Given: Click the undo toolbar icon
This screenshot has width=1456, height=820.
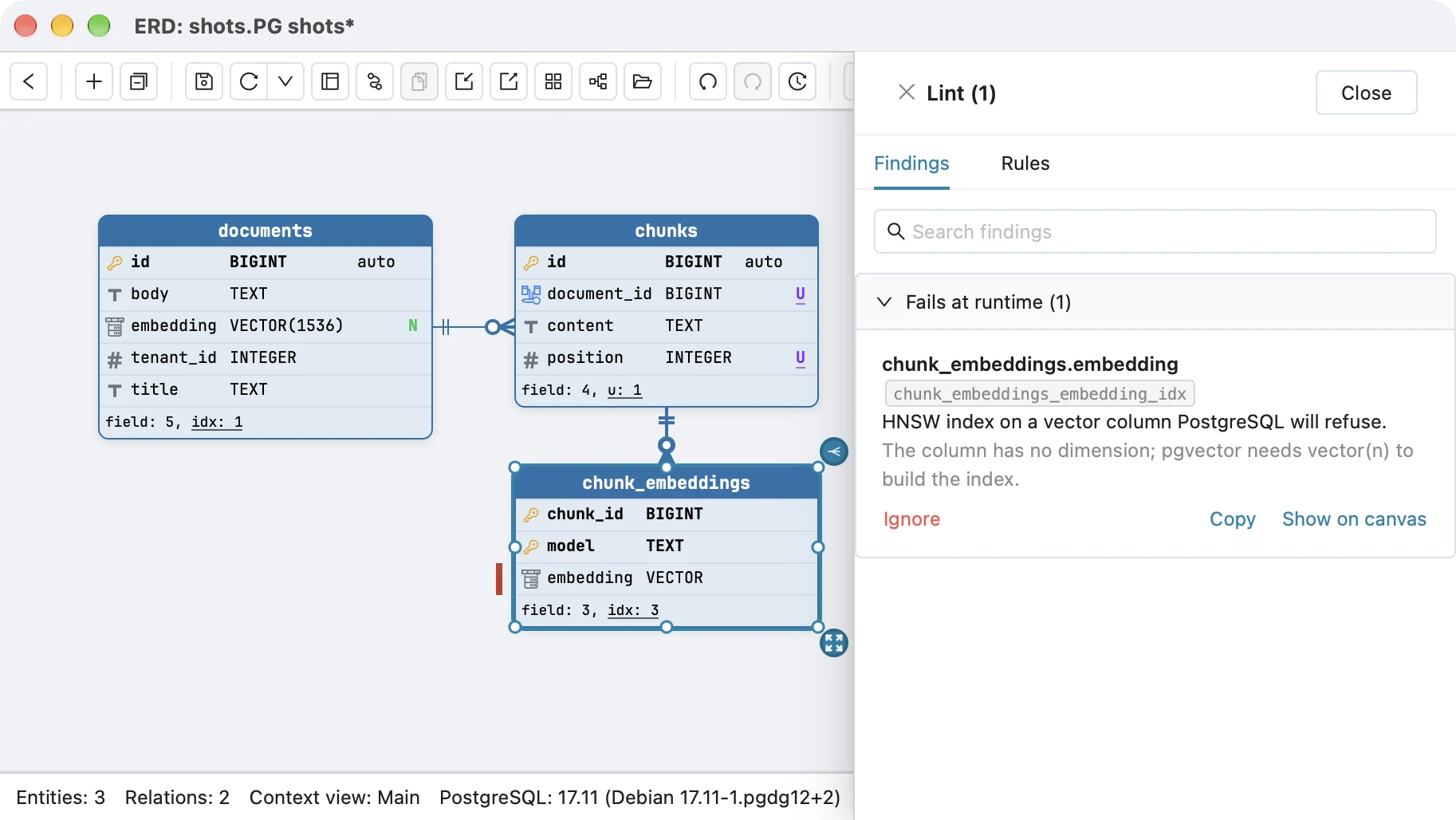Looking at the screenshot, I should 708,81.
